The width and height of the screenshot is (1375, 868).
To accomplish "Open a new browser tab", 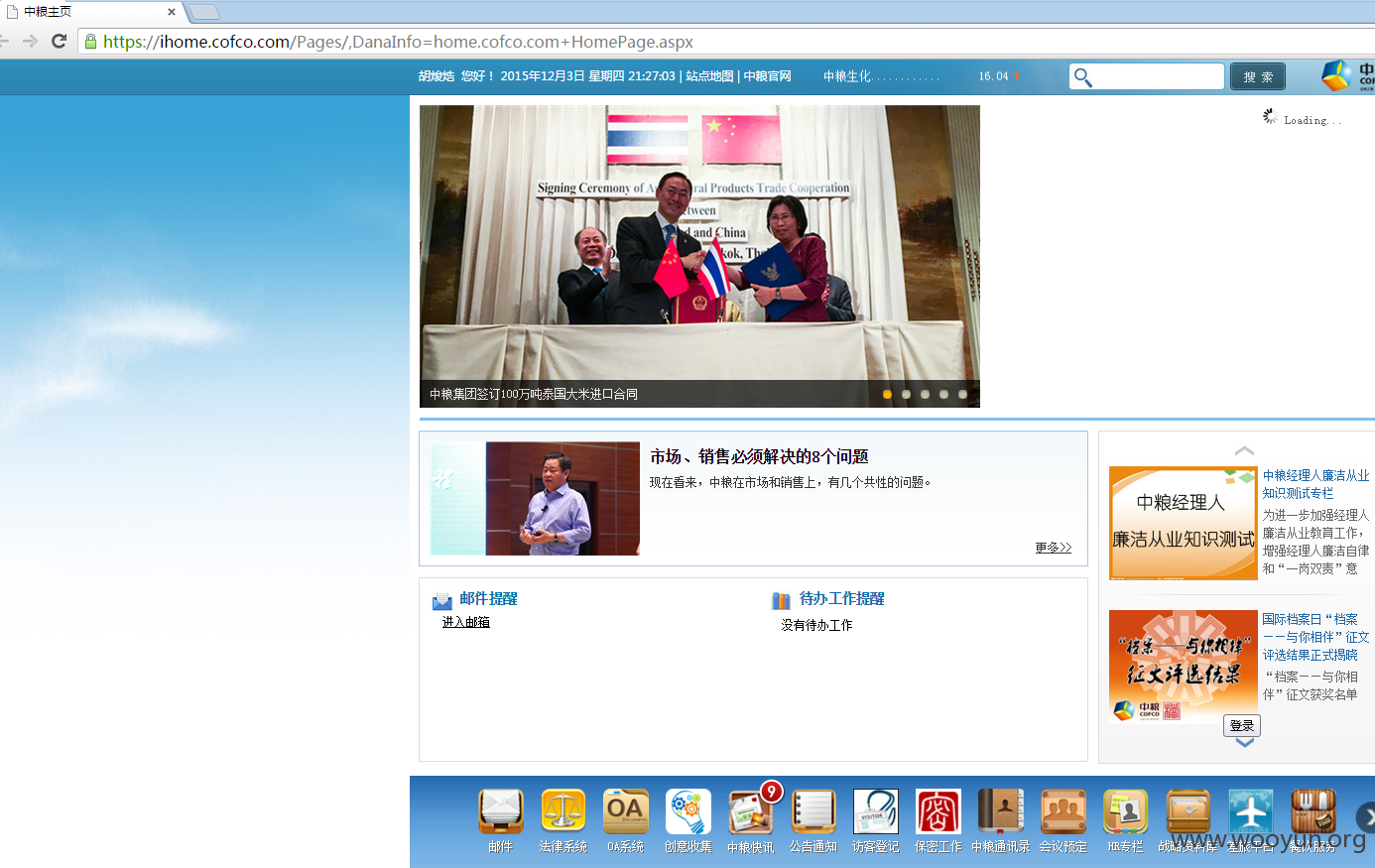I will pyautogui.click(x=203, y=12).
